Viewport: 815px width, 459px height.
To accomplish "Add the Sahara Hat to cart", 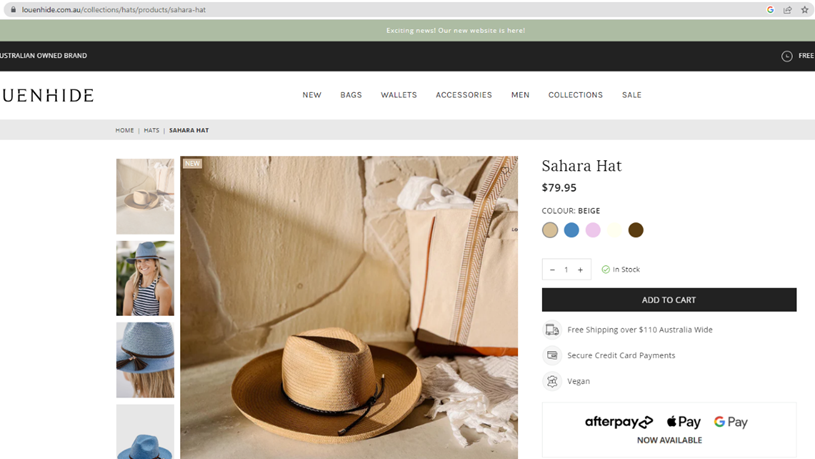I will (x=669, y=300).
